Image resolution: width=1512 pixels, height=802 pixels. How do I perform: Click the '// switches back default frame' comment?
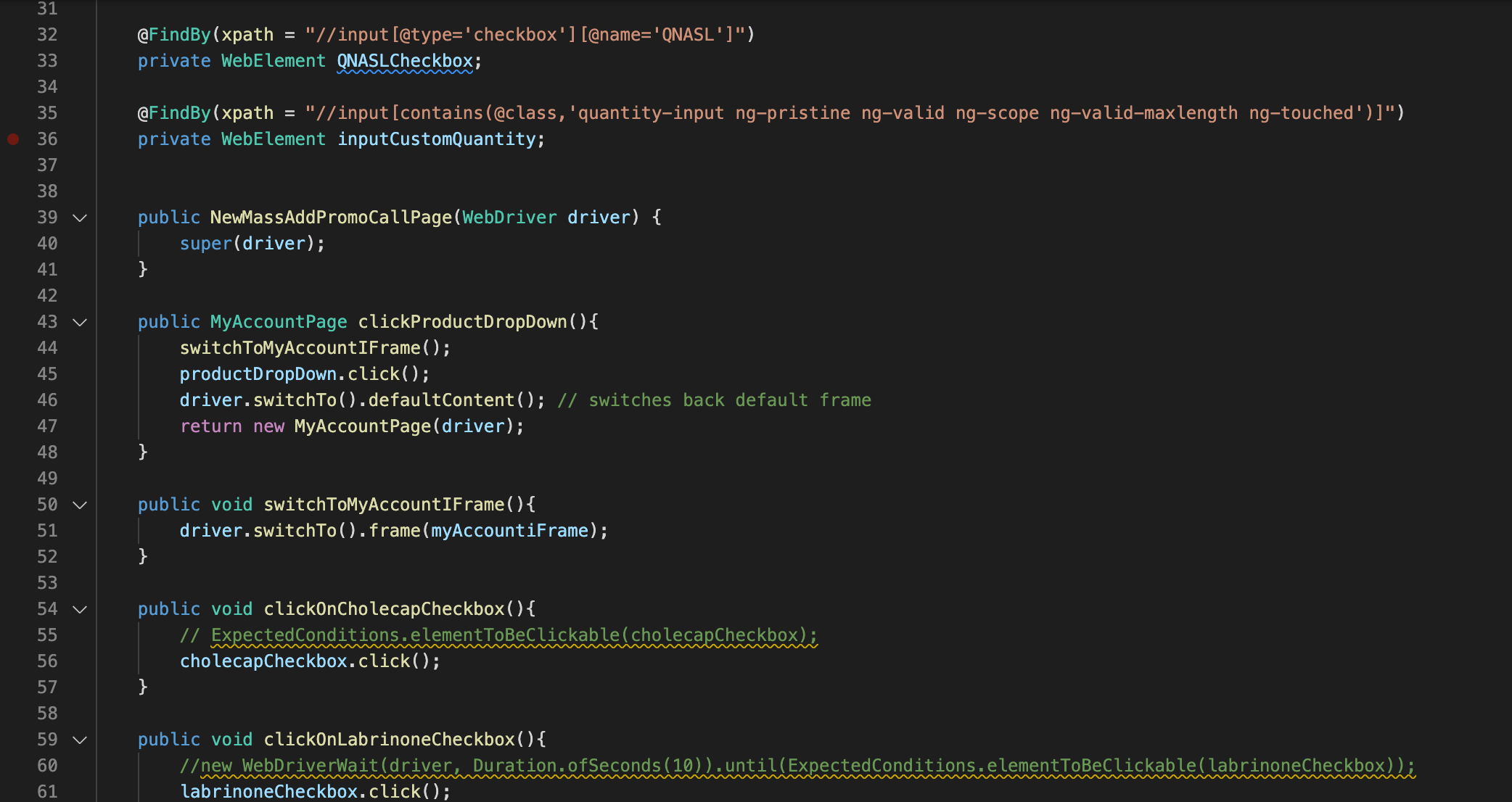[714, 400]
